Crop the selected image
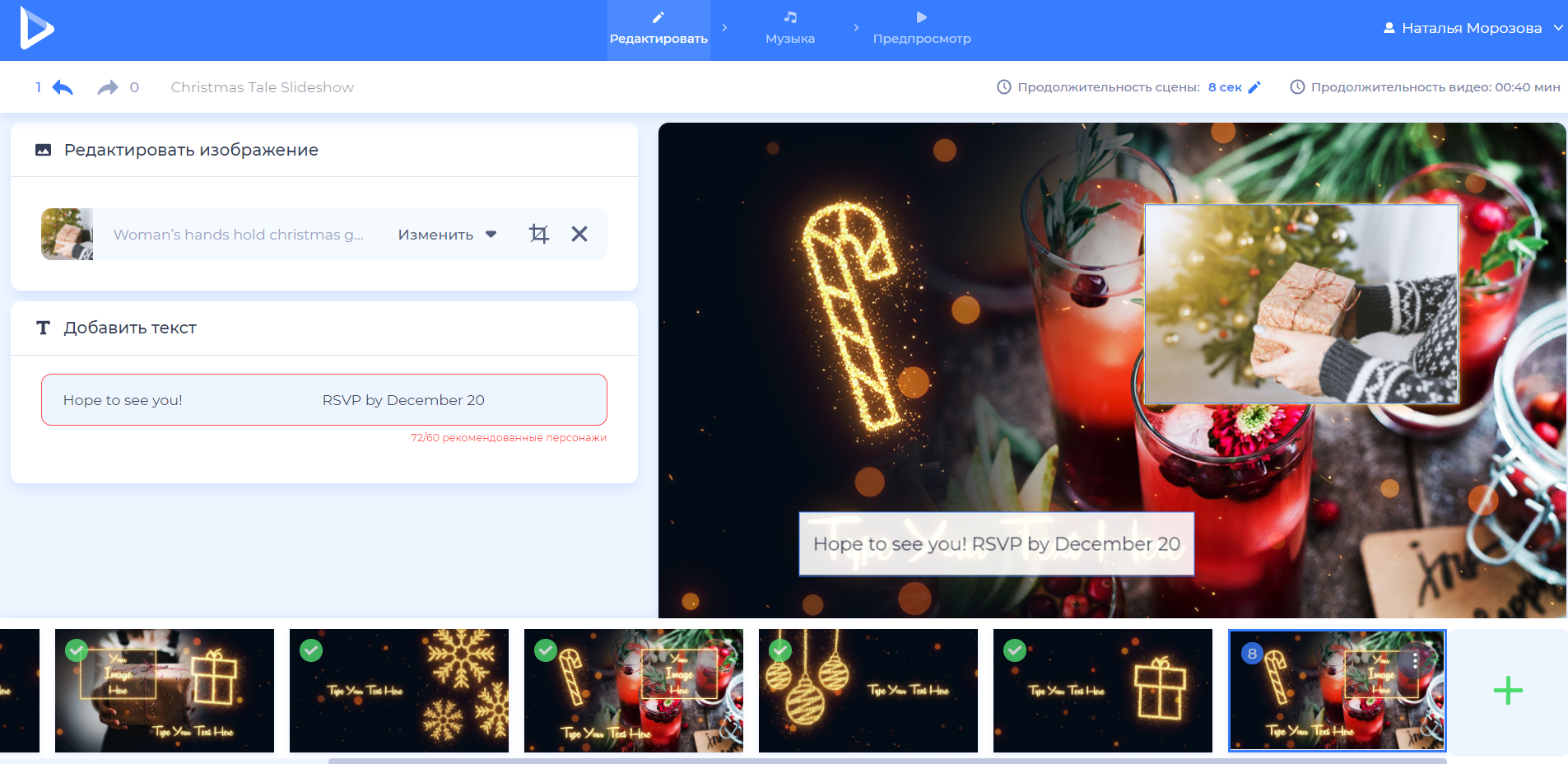Viewport: 1568px width, 764px height. [x=539, y=234]
